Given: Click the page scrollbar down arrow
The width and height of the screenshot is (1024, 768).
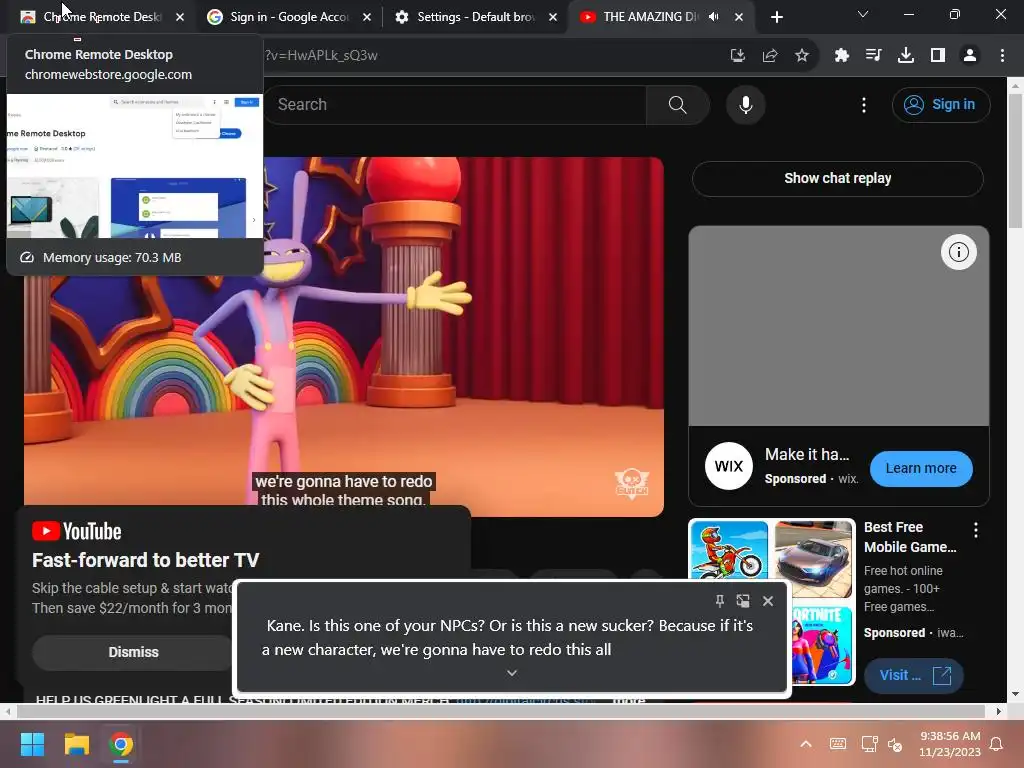Looking at the screenshot, I should pyautogui.click(x=1015, y=694).
